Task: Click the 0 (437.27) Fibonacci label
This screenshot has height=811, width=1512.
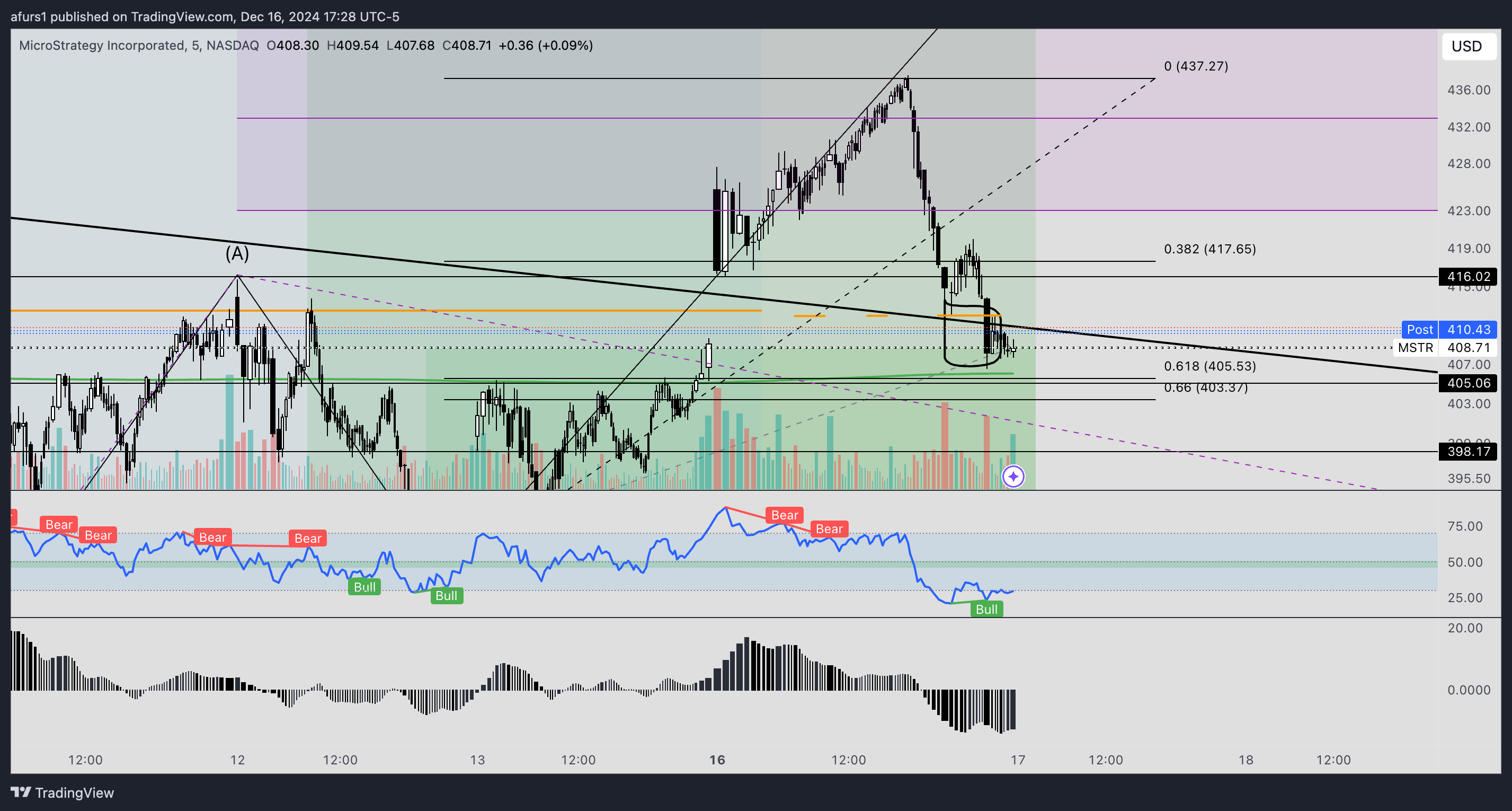Action: coord(1196,66)
